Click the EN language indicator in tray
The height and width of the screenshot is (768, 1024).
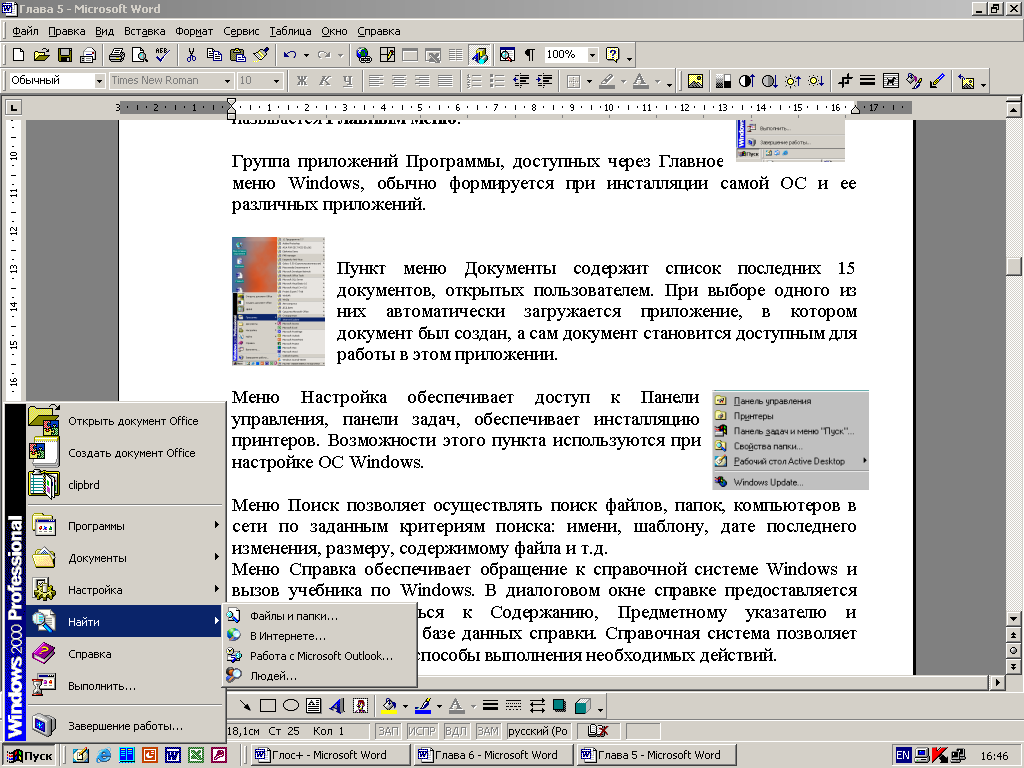903,756
